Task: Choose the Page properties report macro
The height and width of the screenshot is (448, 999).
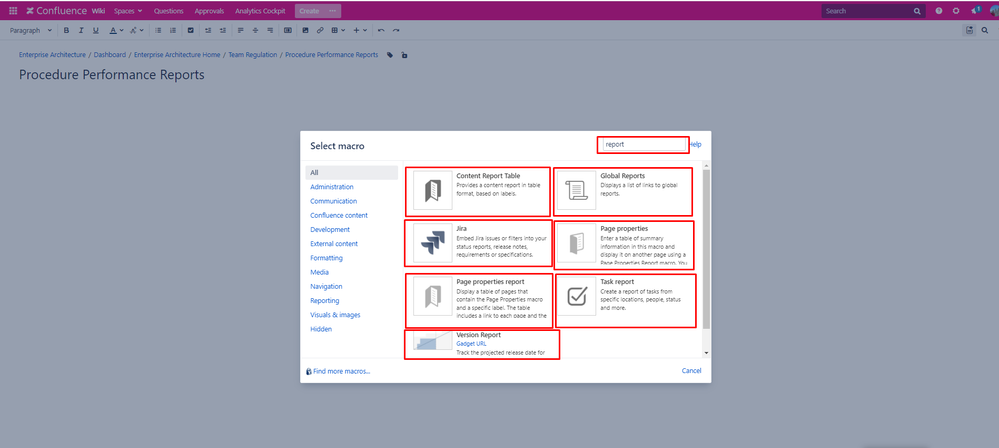Action: (x=478, y=300)
